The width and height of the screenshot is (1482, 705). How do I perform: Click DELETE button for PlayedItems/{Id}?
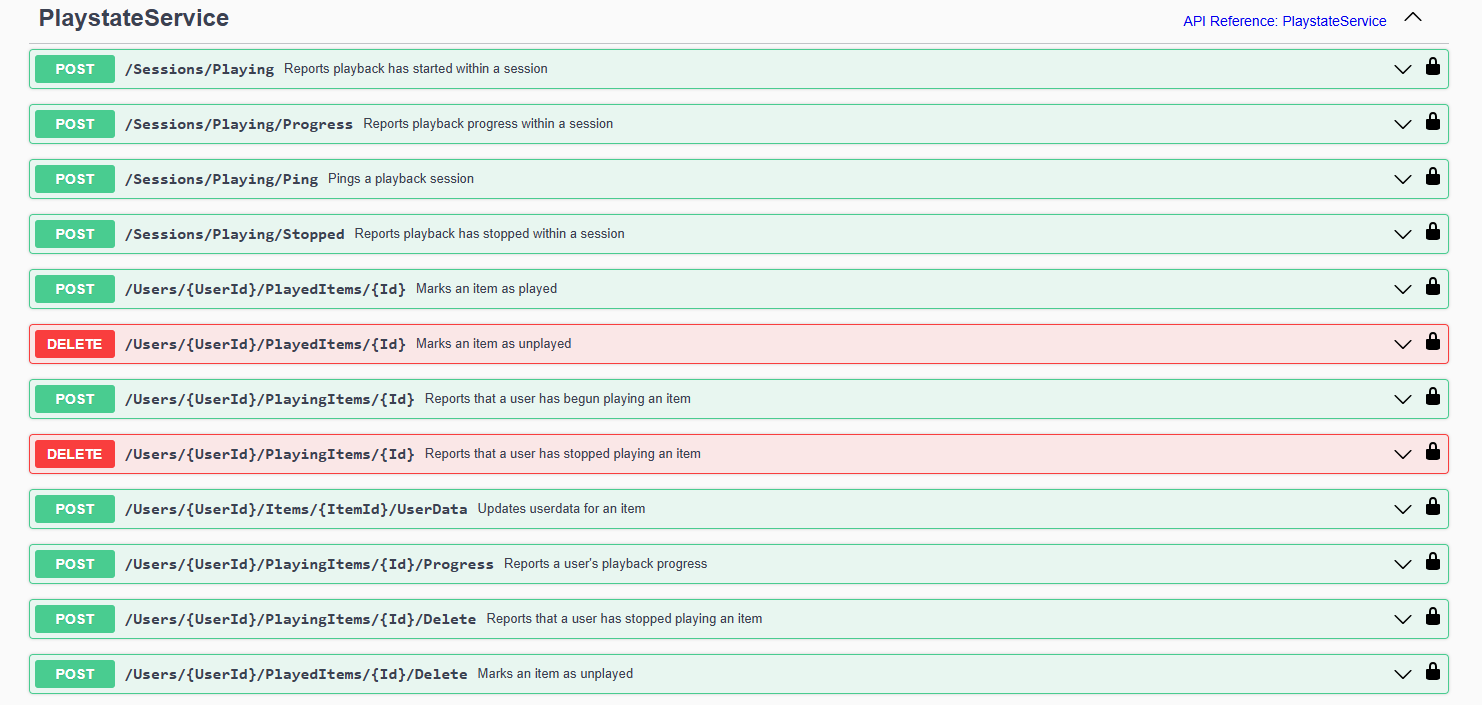point(75,344)
